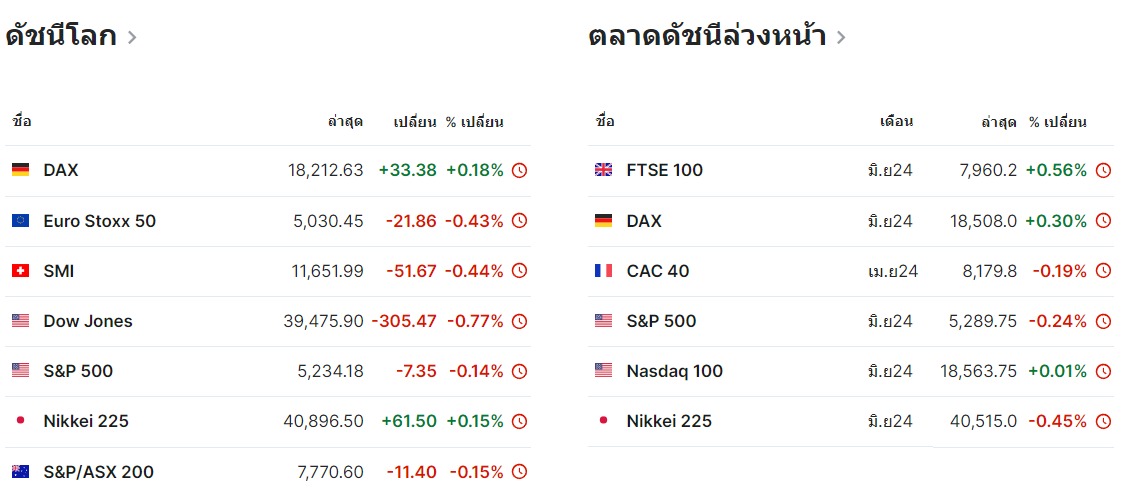Click the S&P 500 futures price 5,289.75
This screenshot has height=494, width=1123.
click(981, 321)
